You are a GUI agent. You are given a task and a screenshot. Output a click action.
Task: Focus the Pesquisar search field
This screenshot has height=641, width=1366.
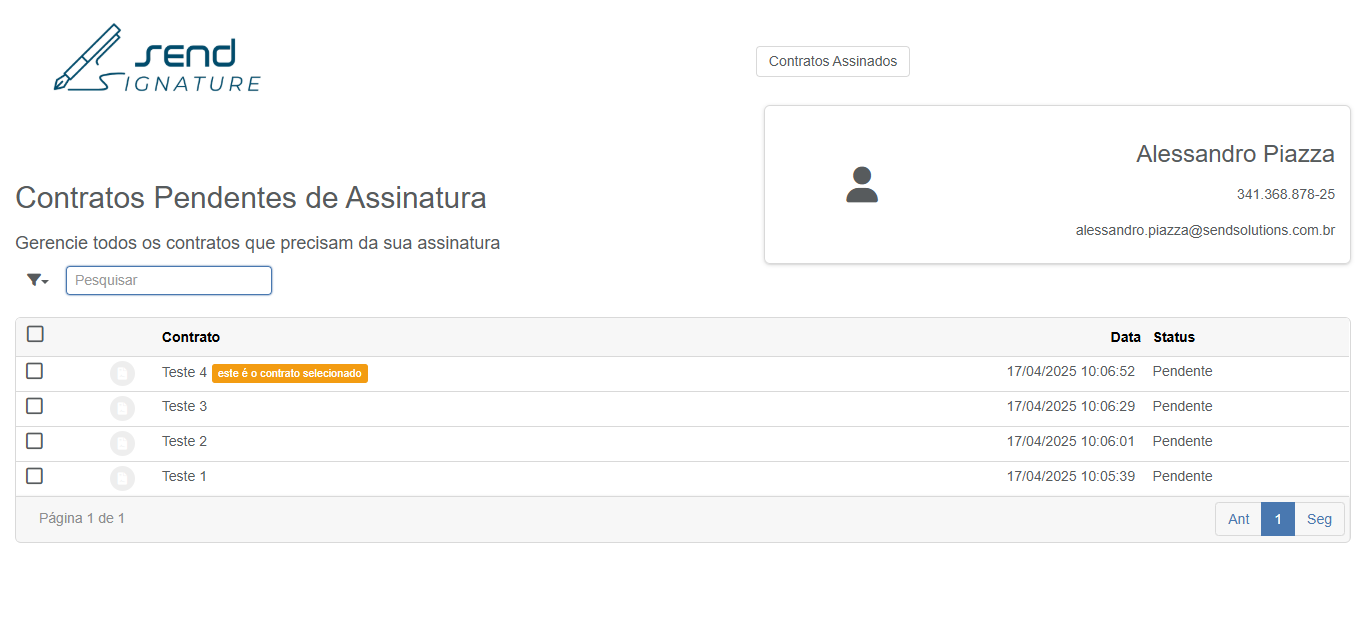(169, 280)
